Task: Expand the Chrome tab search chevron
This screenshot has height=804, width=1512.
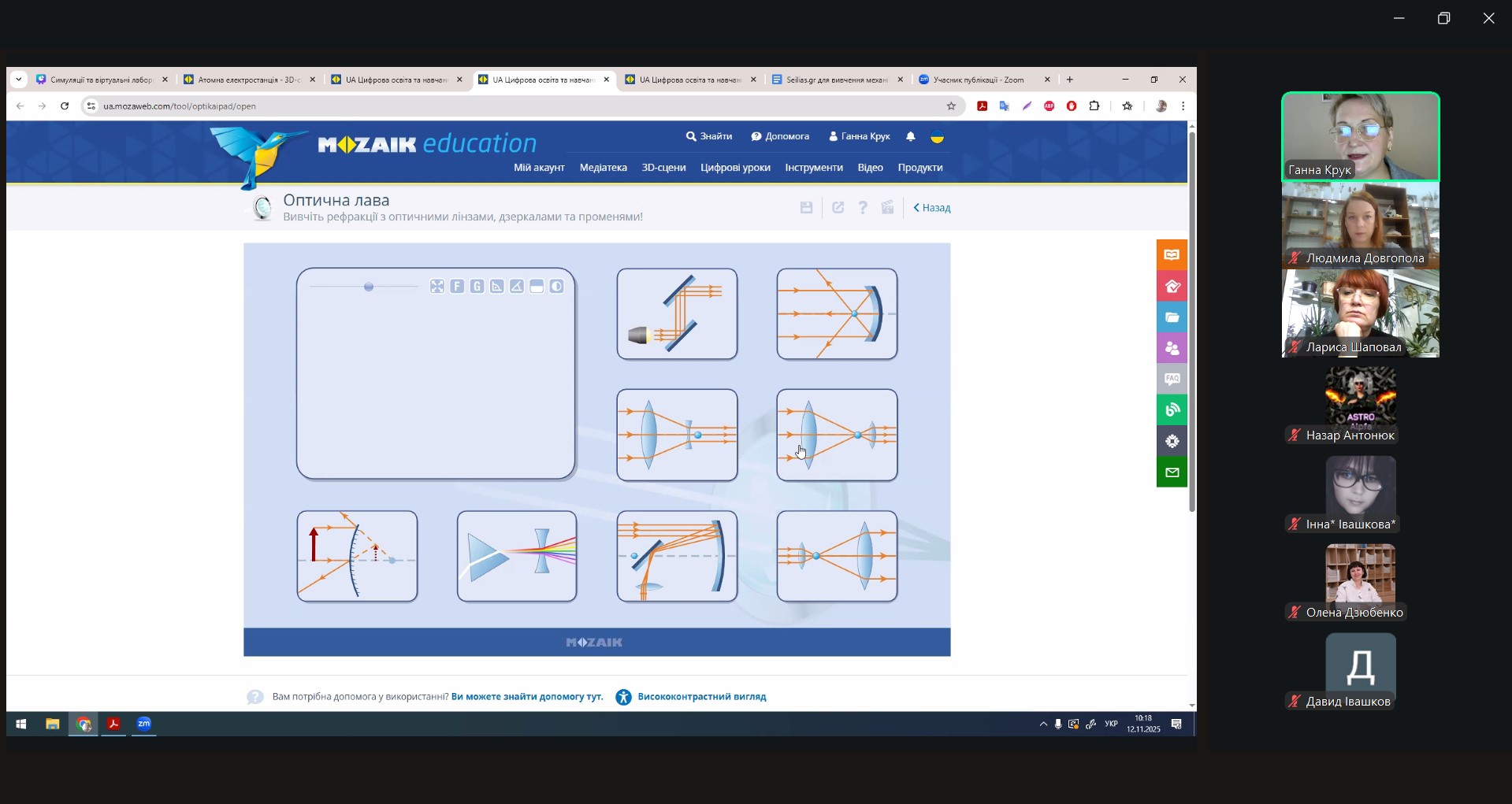Action: pos(19,80)
